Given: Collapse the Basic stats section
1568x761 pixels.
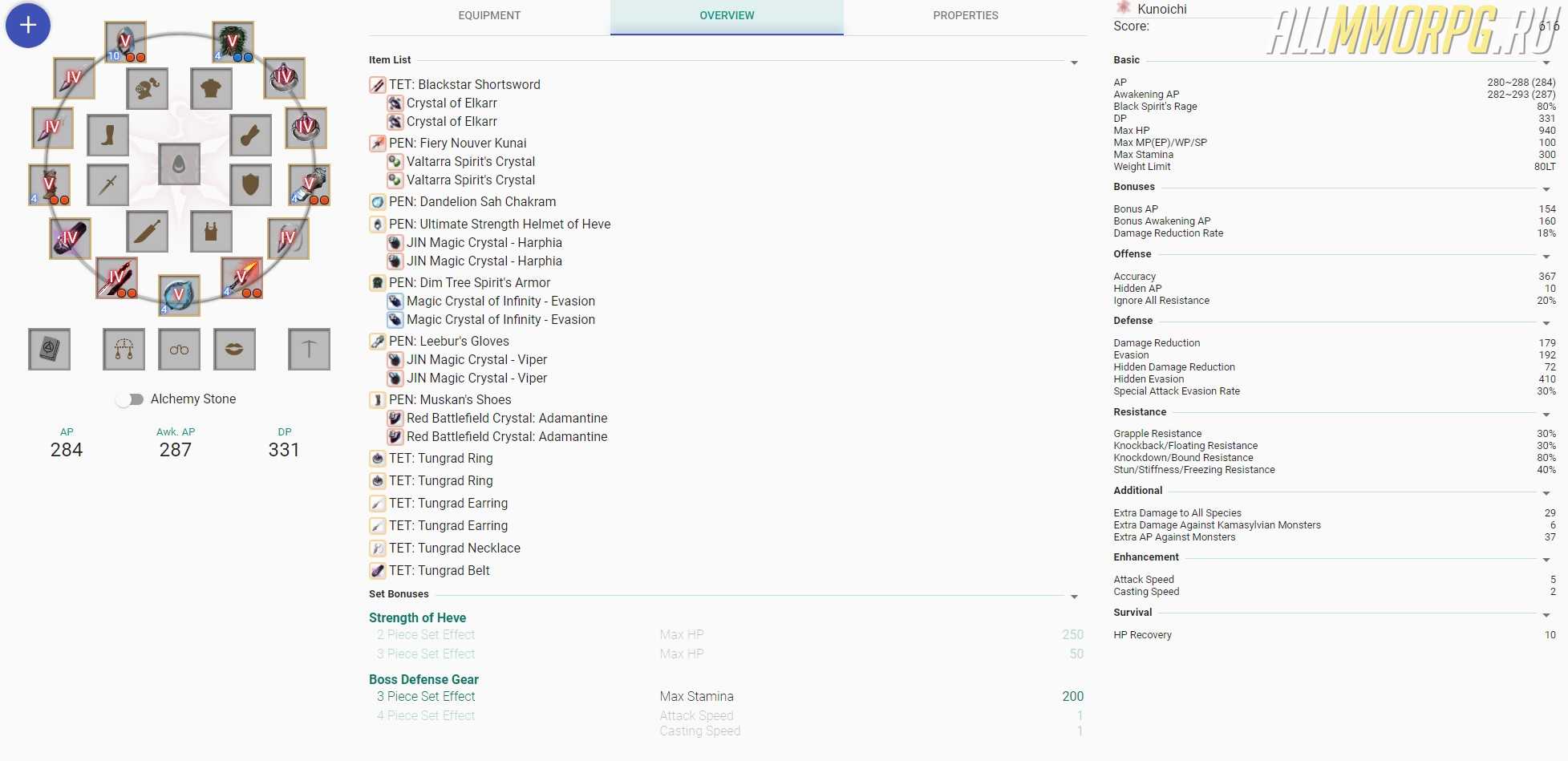Looking at the screenshot, I should 1546,63.
